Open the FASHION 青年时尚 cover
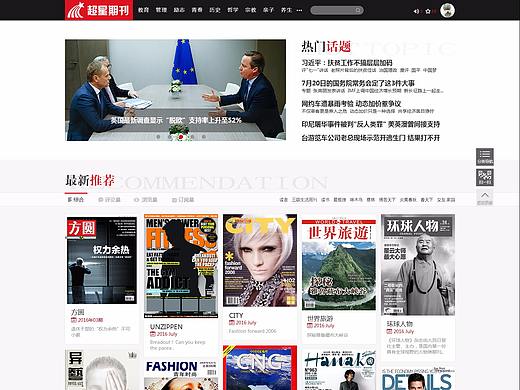Viewport: 520px width, 390px height. [181, 375]
